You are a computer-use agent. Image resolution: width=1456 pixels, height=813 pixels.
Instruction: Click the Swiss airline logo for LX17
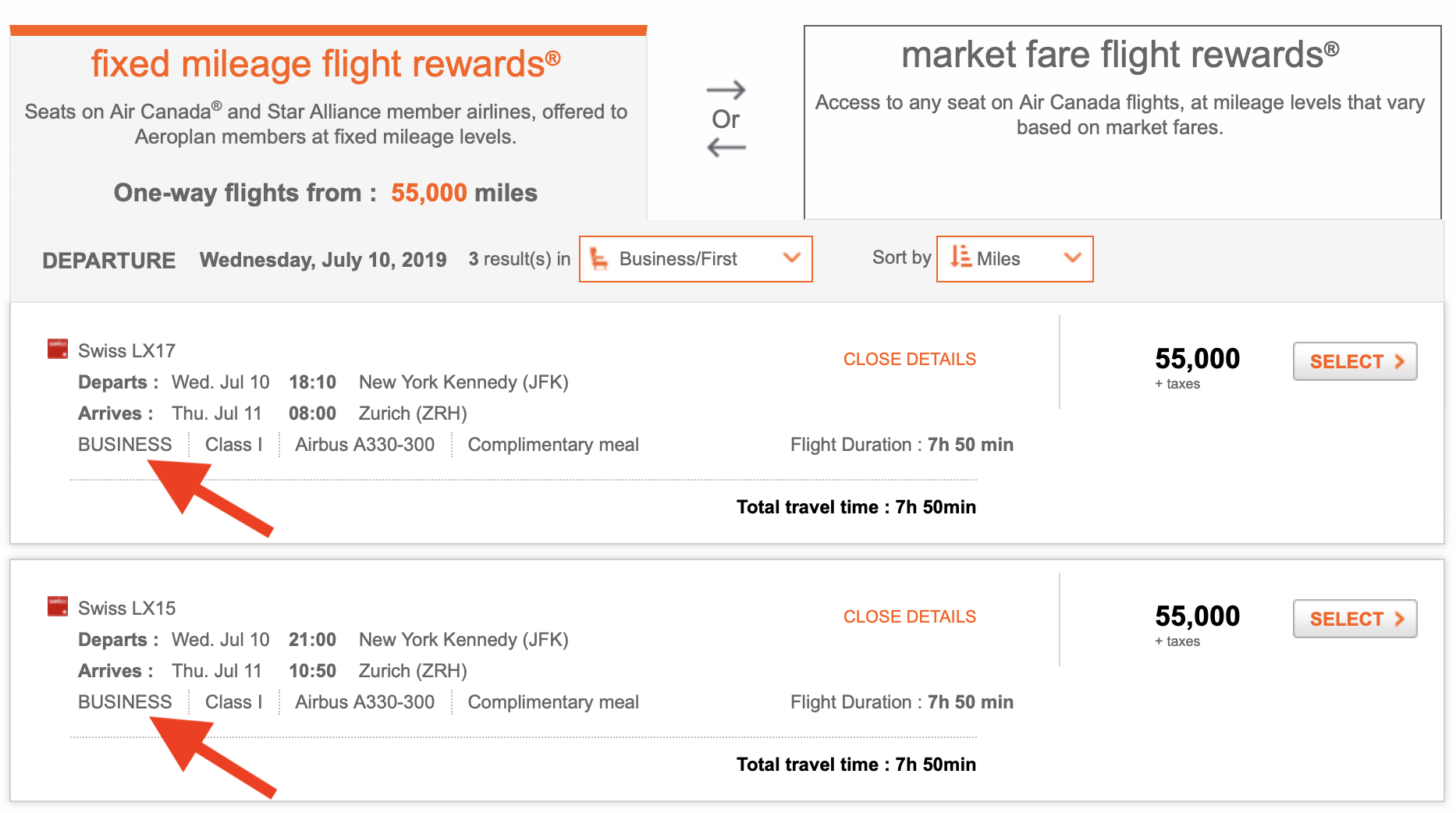(x=58, y=349)
